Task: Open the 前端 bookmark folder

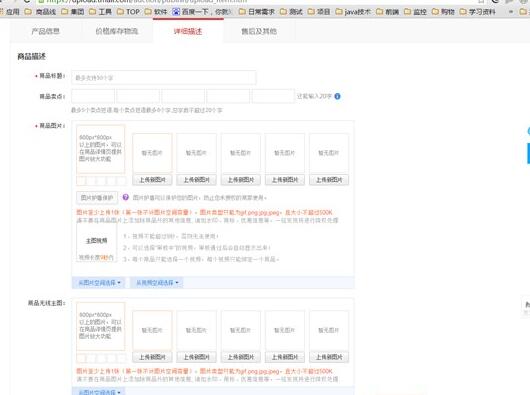Action: [x=388, y=12]
